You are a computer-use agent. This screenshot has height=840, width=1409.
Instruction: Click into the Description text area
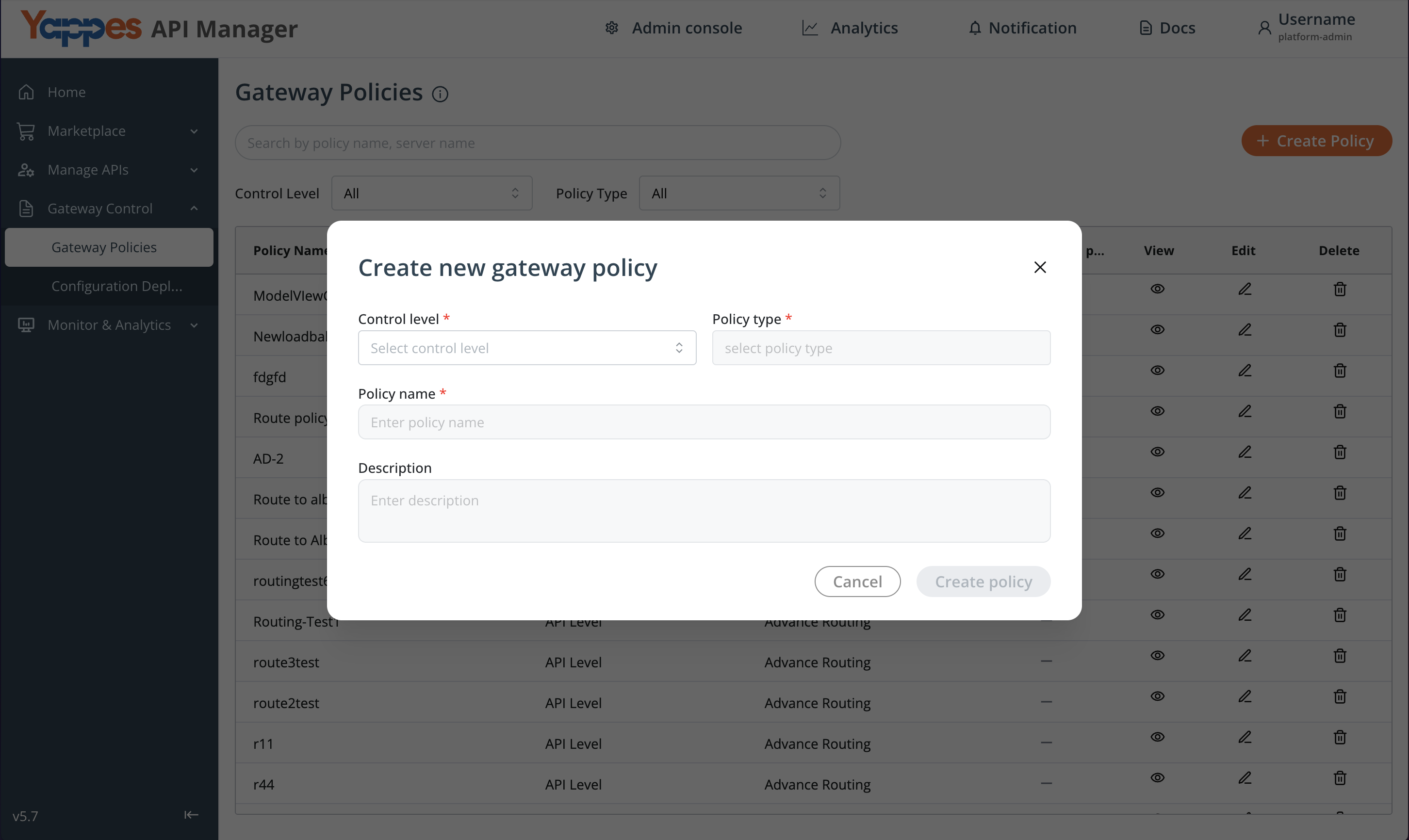tap(704, 511)
